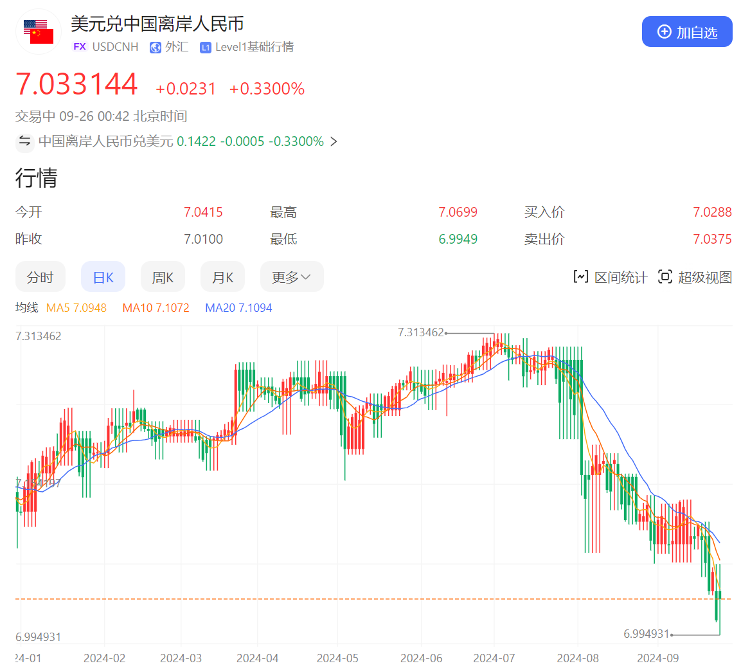Click the percent change +0.3300%
The height and width of the screenshot is (668, 750).
point(267,88)
